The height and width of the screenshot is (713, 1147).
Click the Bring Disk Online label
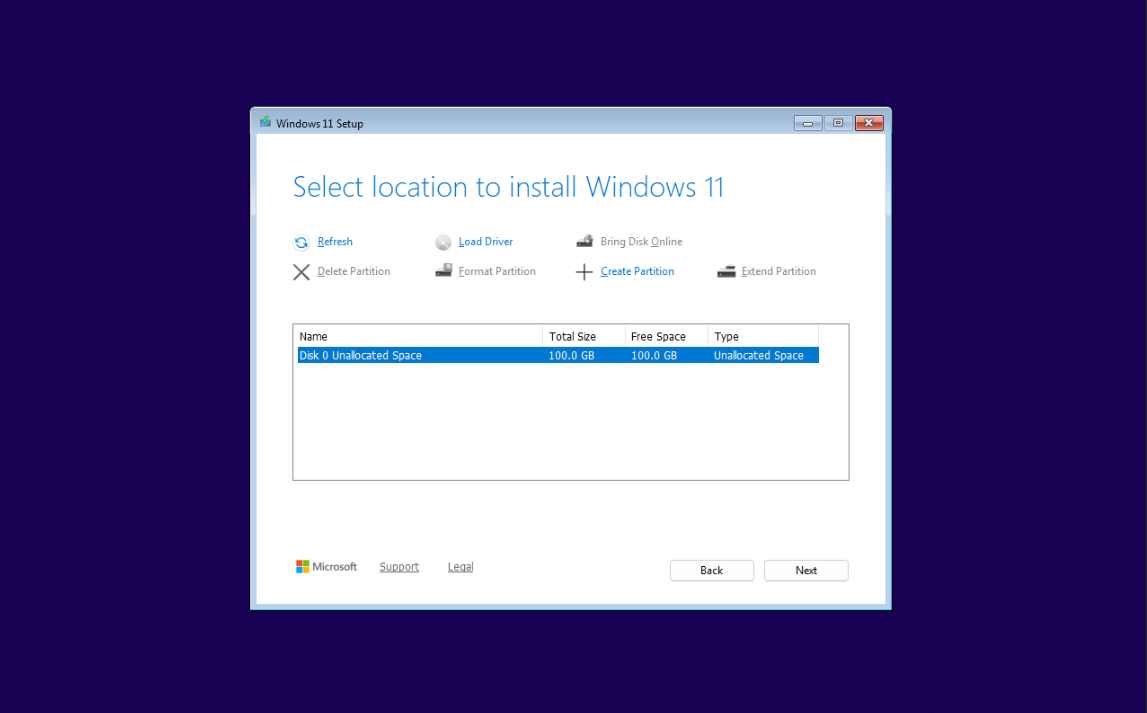(642, 241)
